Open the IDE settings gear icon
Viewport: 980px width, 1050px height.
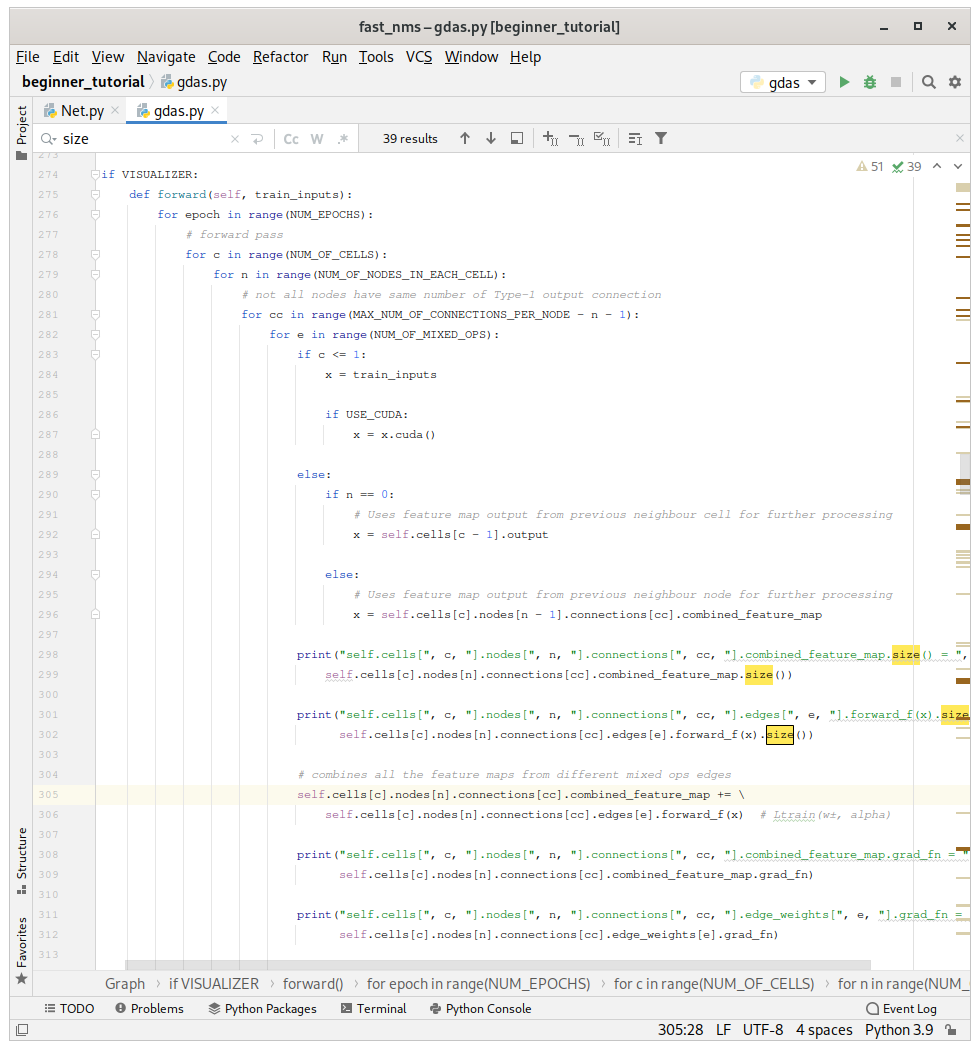[x=955, y=83]
